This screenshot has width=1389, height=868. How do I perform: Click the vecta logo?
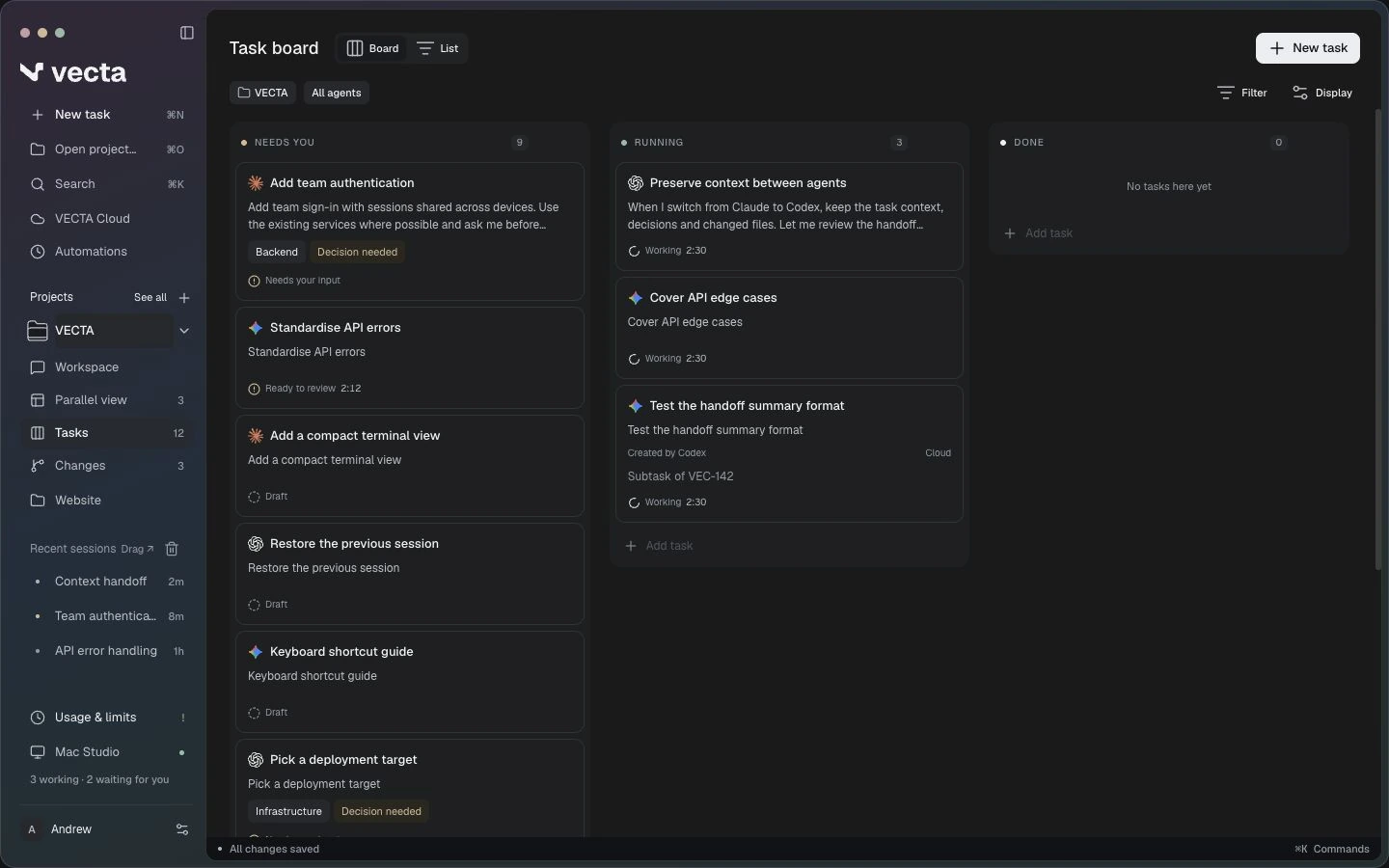click(73, 72)
